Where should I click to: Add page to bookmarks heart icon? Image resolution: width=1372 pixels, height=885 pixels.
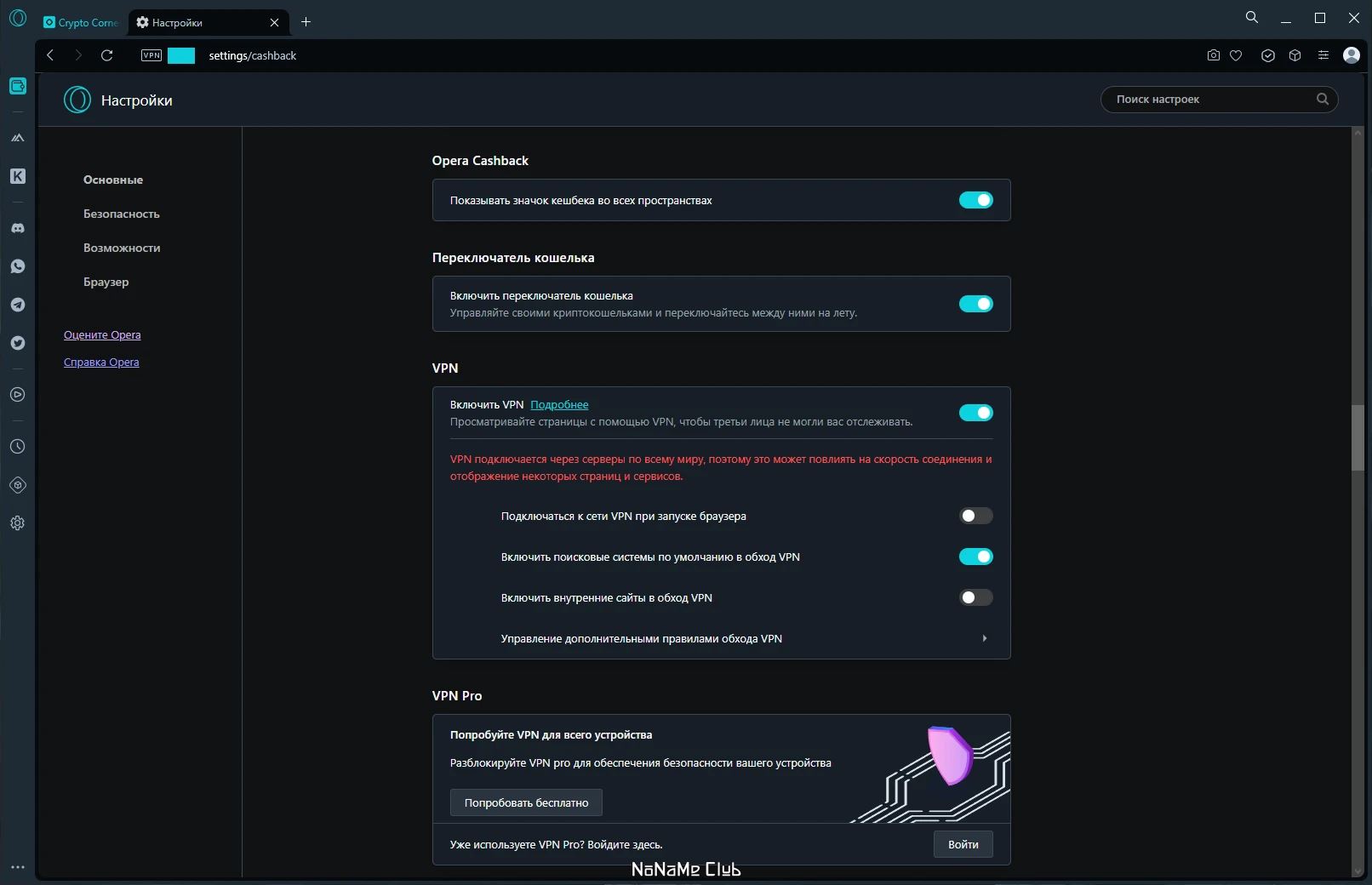tap(1236, 55)
